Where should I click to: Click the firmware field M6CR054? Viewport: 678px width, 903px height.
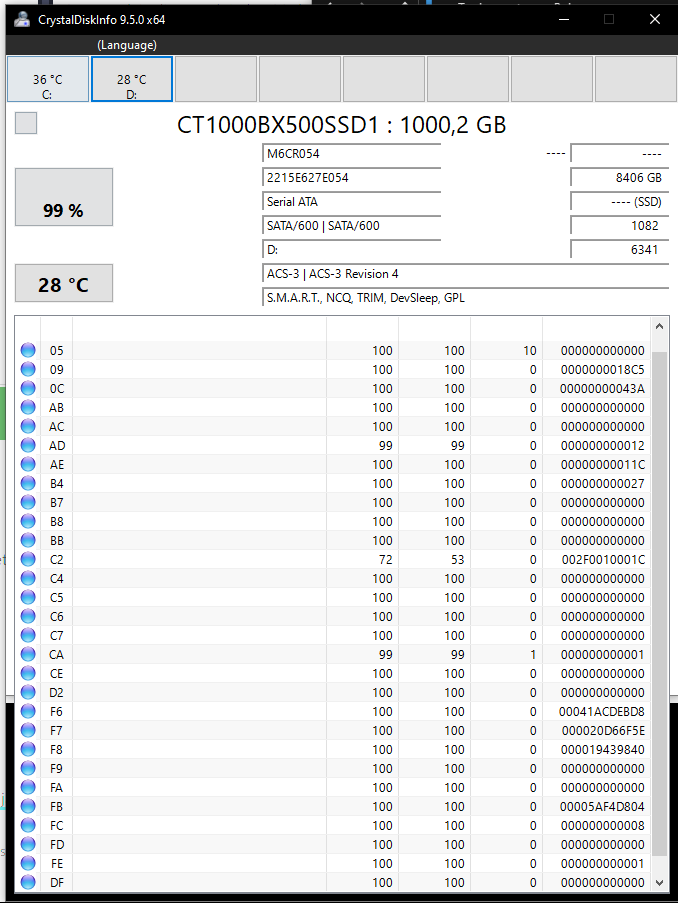click(x=351, y=154)
